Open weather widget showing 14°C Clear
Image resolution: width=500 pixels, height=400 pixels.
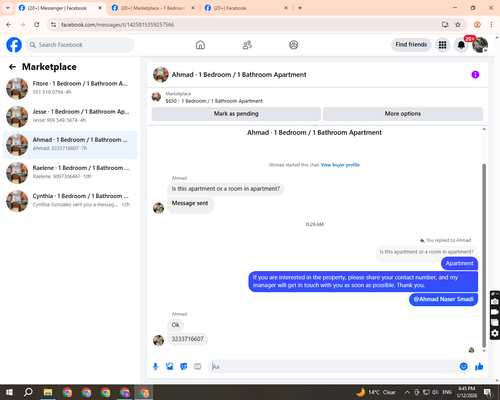coord(376,392)
